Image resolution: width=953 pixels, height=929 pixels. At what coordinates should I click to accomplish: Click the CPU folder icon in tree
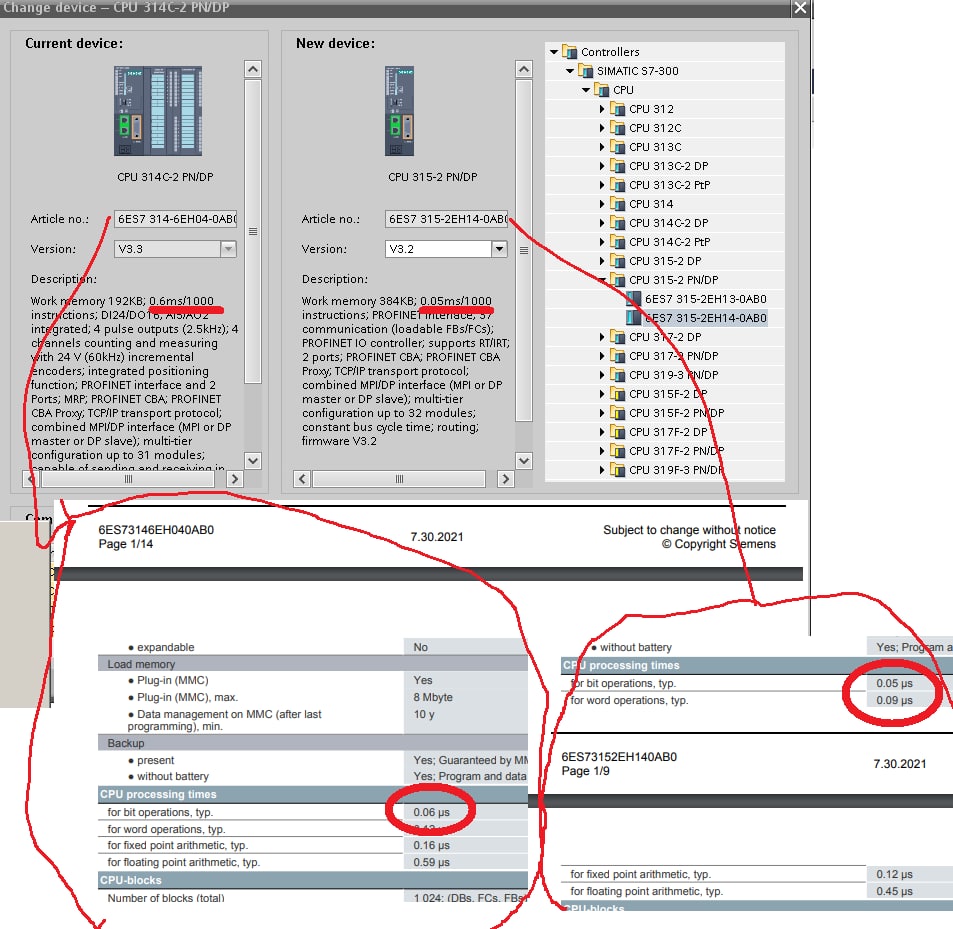[x=602, y=90]
